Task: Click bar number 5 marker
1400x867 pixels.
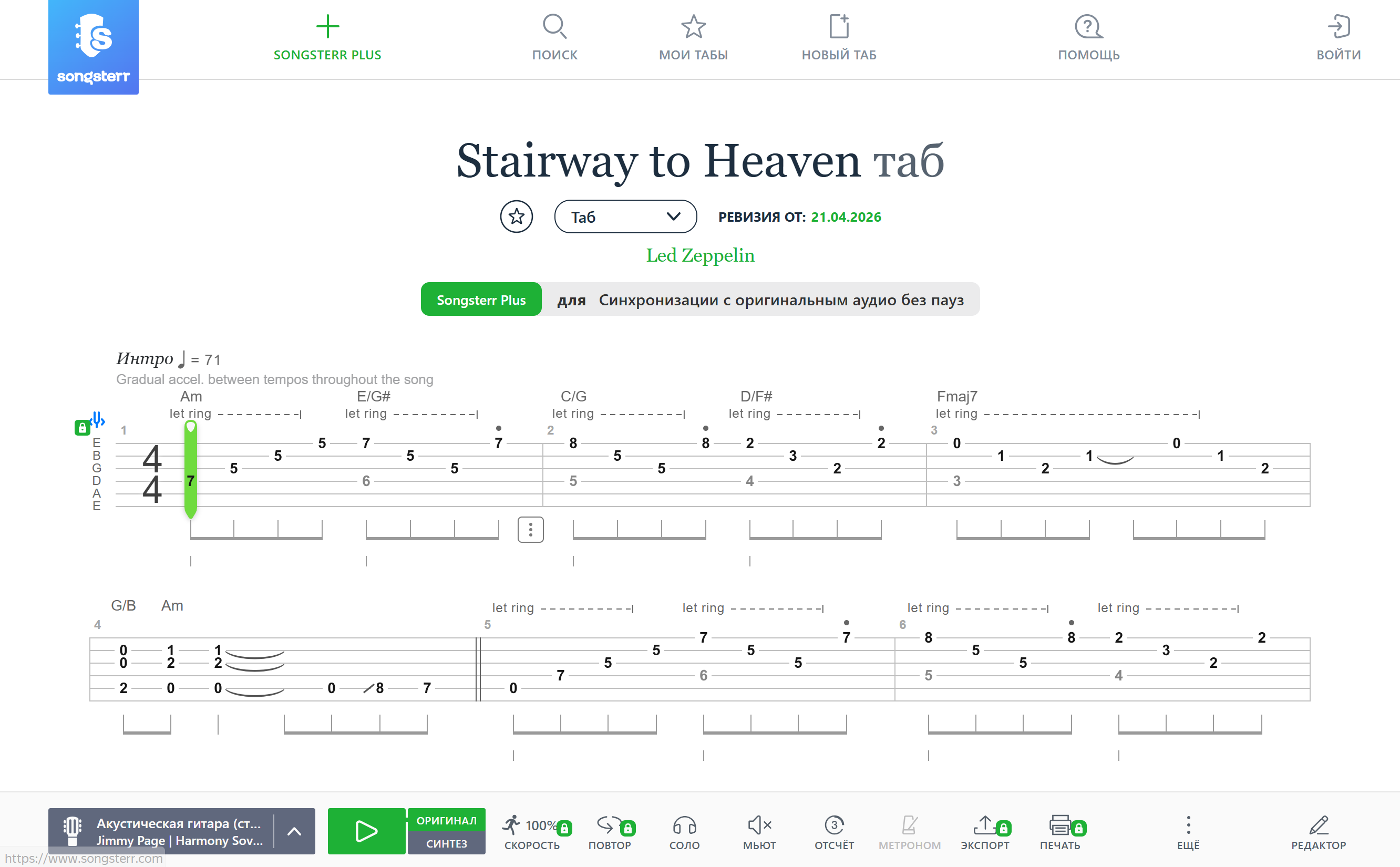Action: click(487, 624)
